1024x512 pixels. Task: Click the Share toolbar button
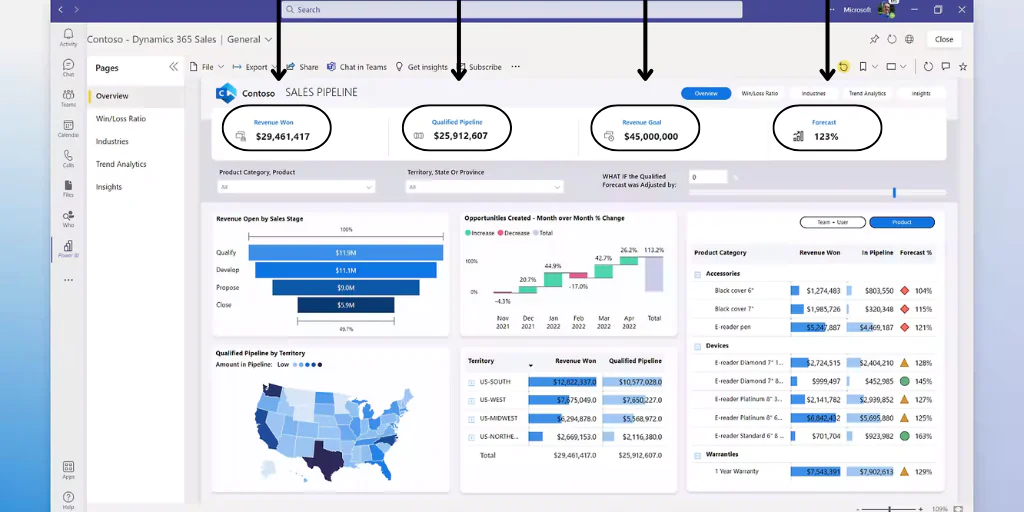point(302,67)
